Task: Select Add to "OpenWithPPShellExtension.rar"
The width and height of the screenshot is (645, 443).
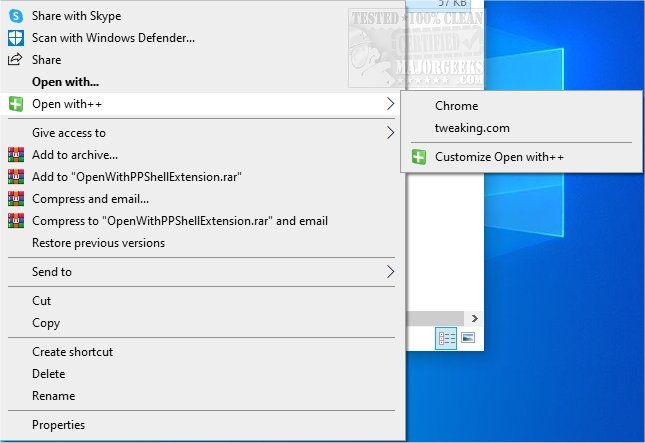Action: 202,177
